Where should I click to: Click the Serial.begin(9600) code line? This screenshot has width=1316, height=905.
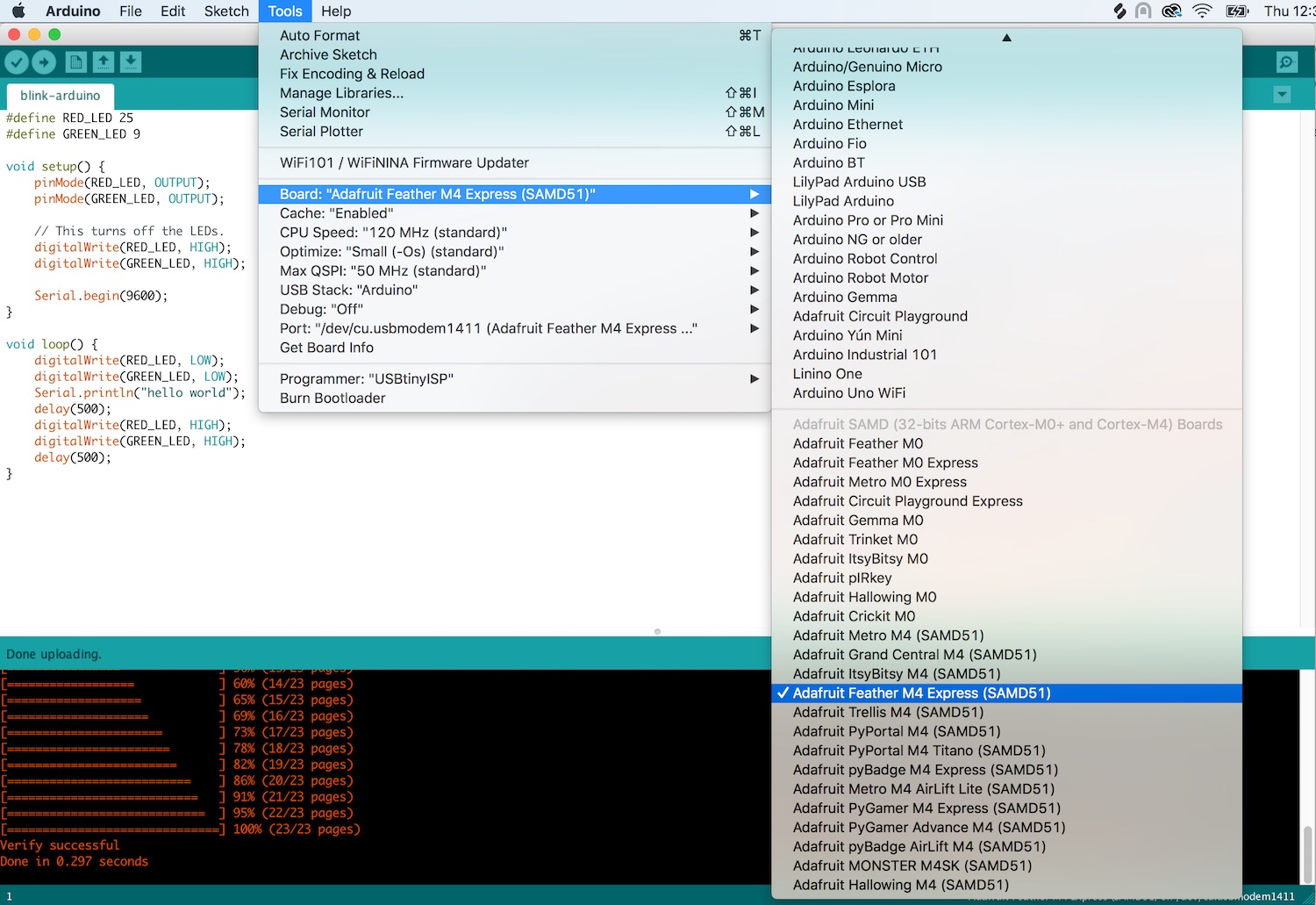[x=101, y=296]
